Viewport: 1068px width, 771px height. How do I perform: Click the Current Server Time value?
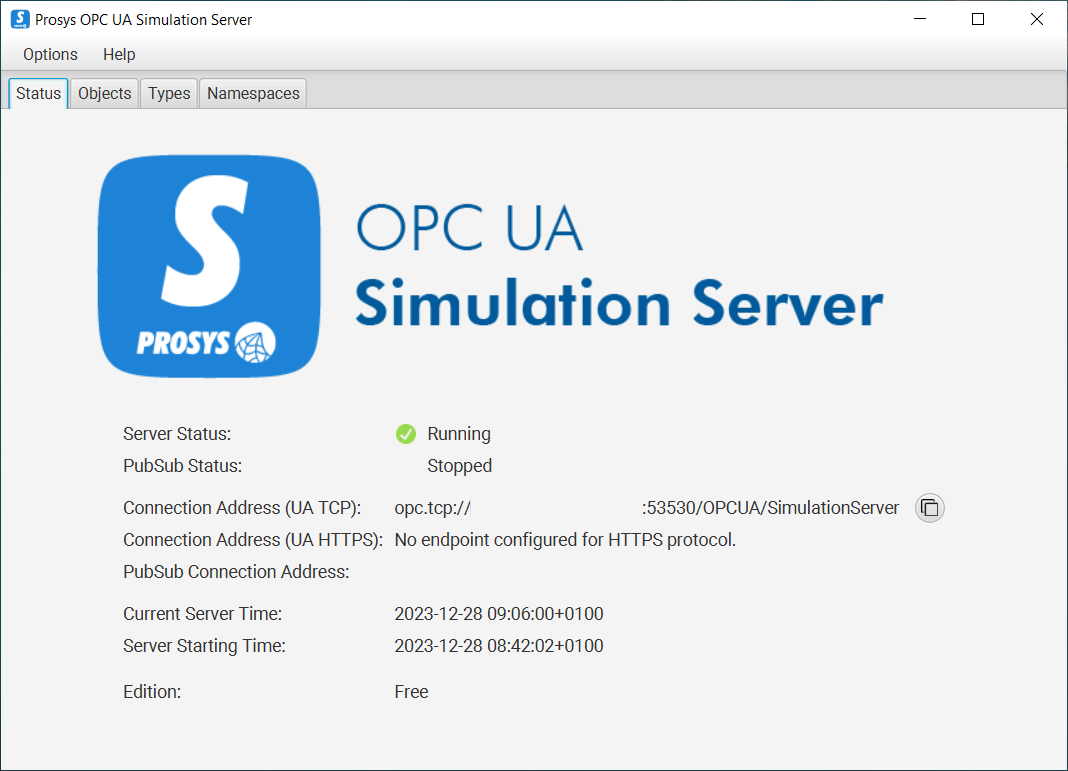click(499, 614)
